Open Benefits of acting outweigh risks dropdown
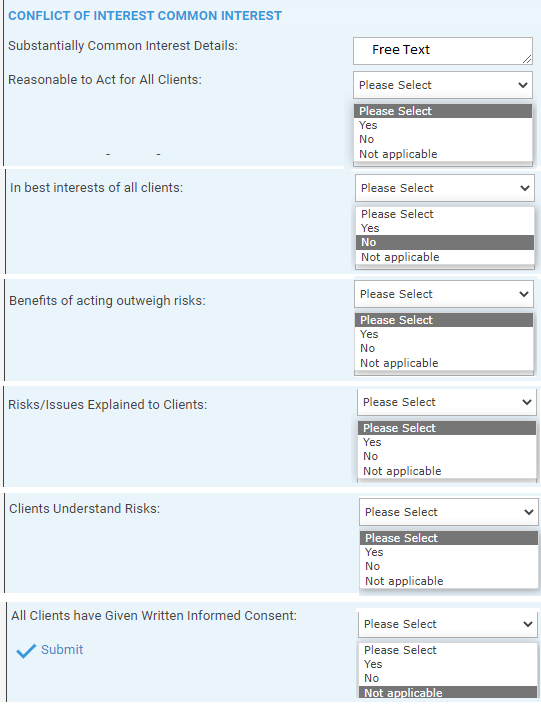 (x=443, y=294)
